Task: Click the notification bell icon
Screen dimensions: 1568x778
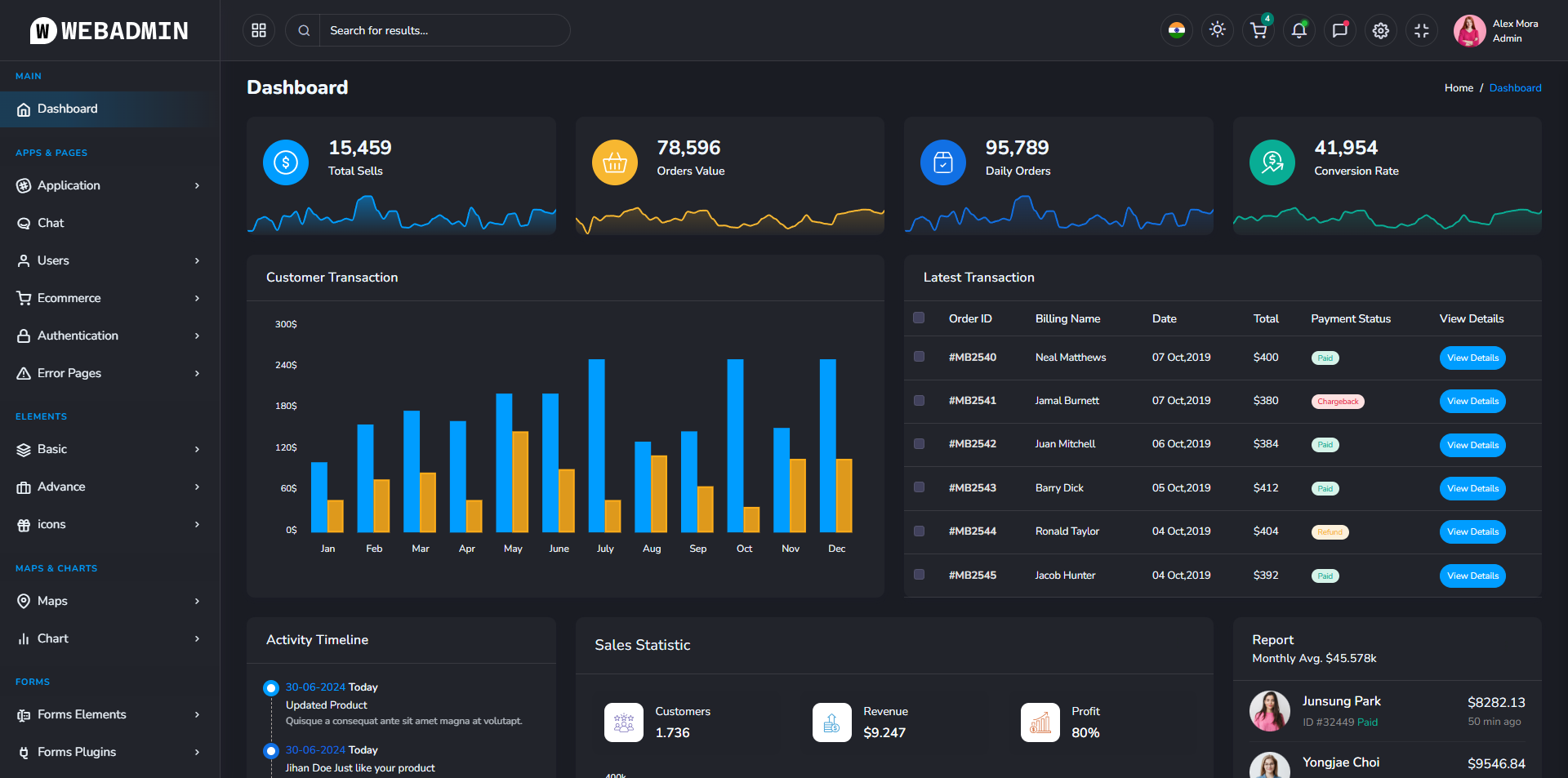Action: (x=1299, y=31)
